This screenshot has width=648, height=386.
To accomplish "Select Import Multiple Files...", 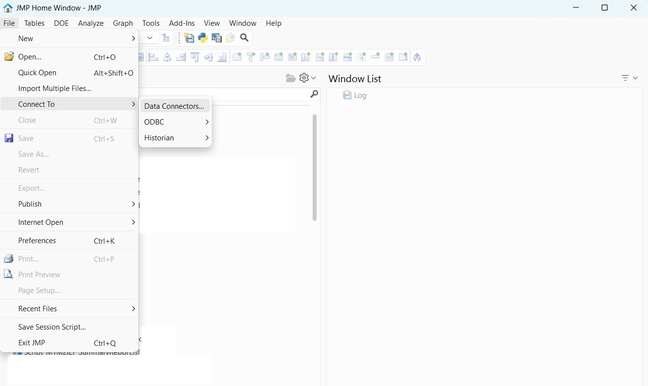I will [69, 88].
